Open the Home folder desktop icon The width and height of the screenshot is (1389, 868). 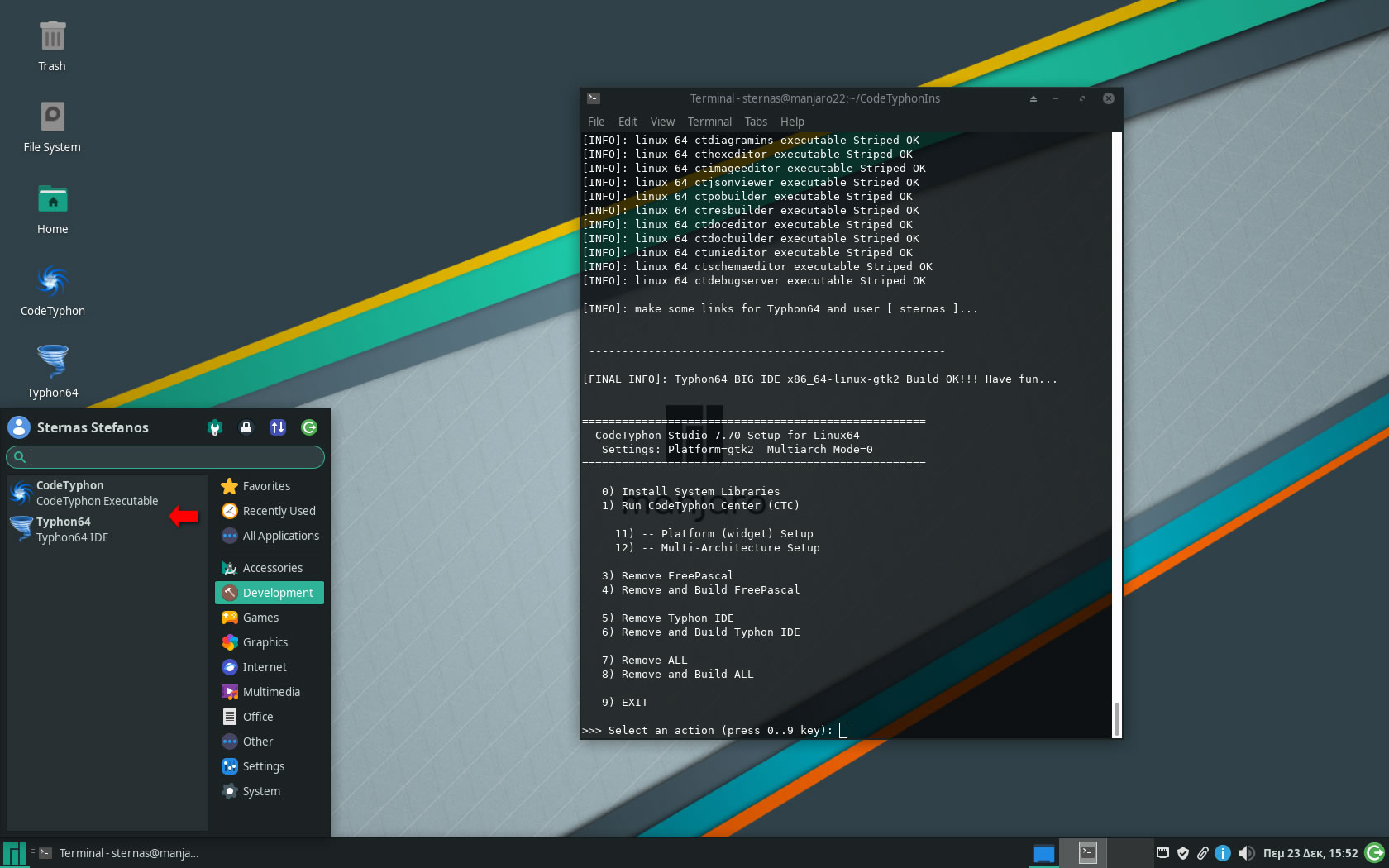52,209
